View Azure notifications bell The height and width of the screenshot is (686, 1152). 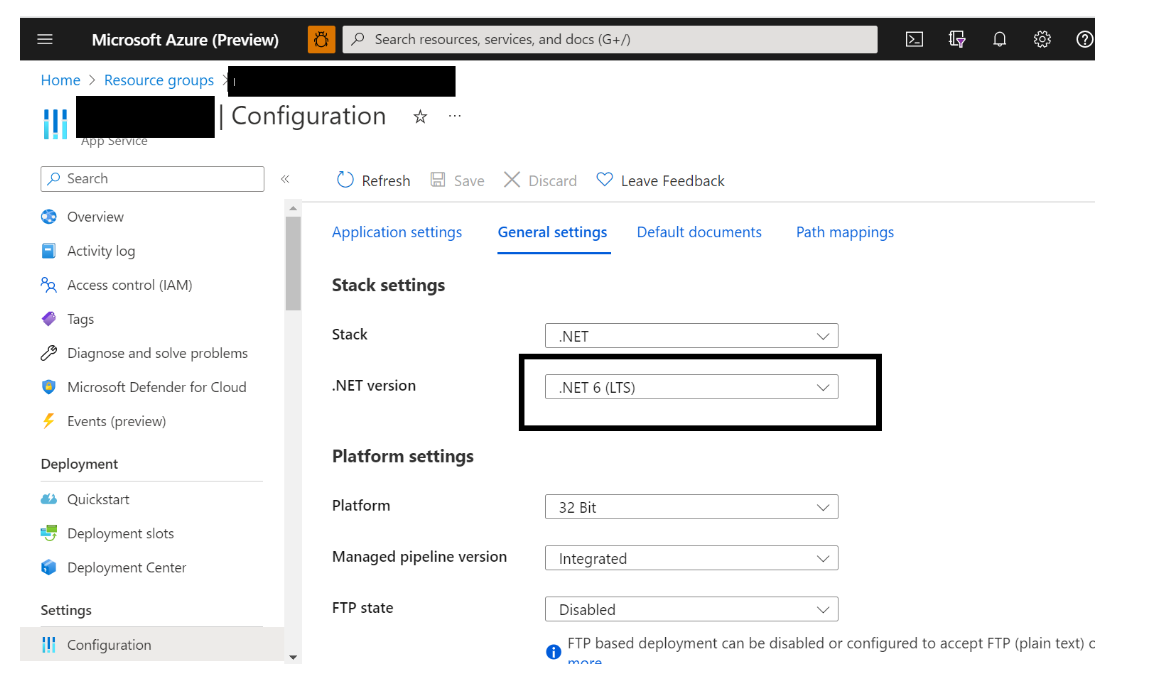click(999, 39)
